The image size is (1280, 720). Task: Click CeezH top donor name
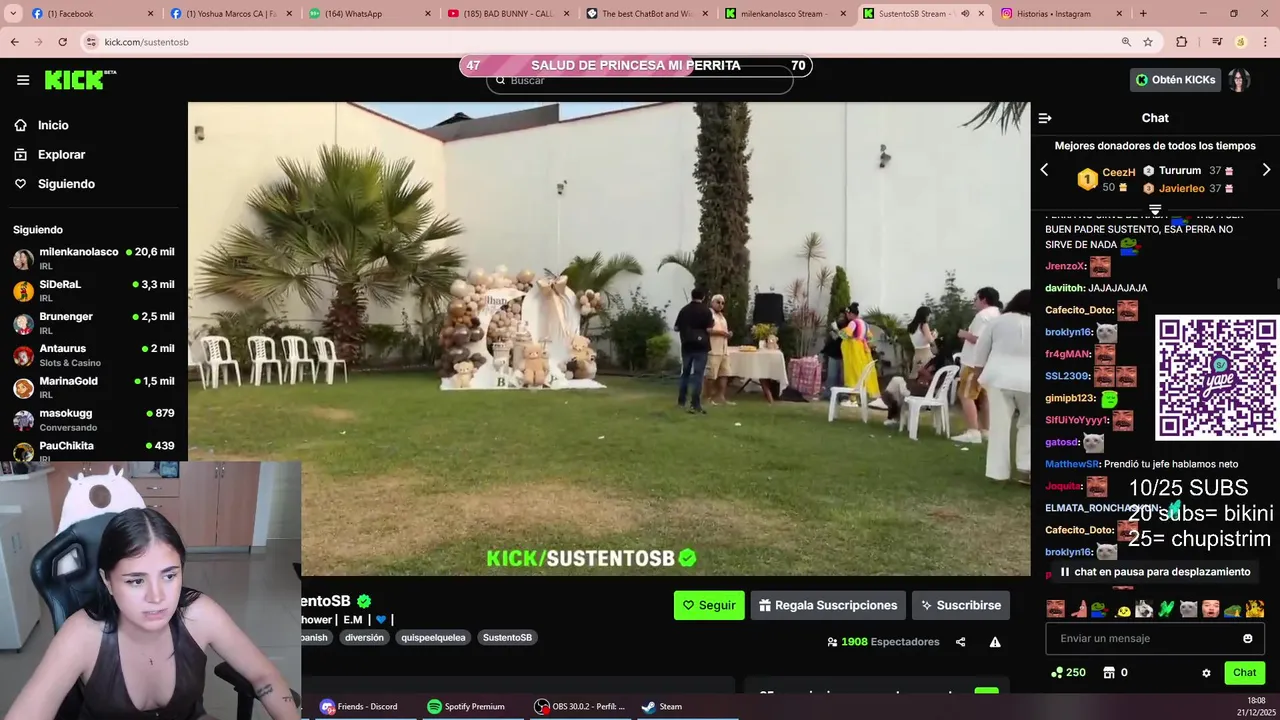click(x=1118, y=173)
